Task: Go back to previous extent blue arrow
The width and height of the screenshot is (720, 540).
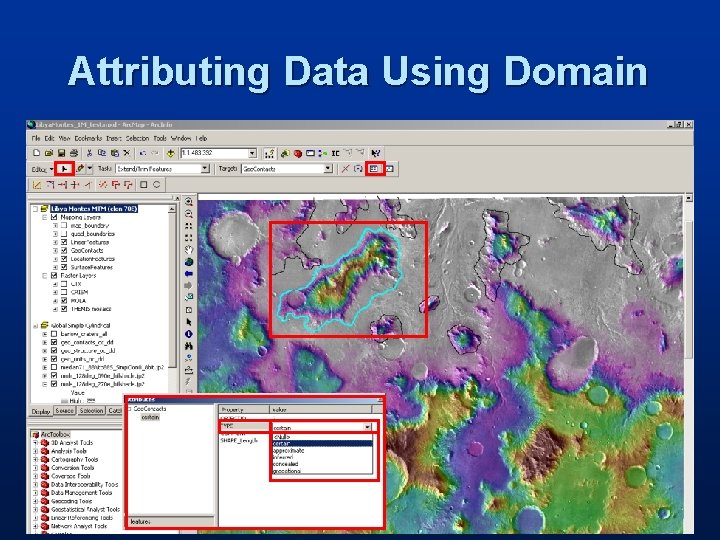Action: tap(188, 274)
